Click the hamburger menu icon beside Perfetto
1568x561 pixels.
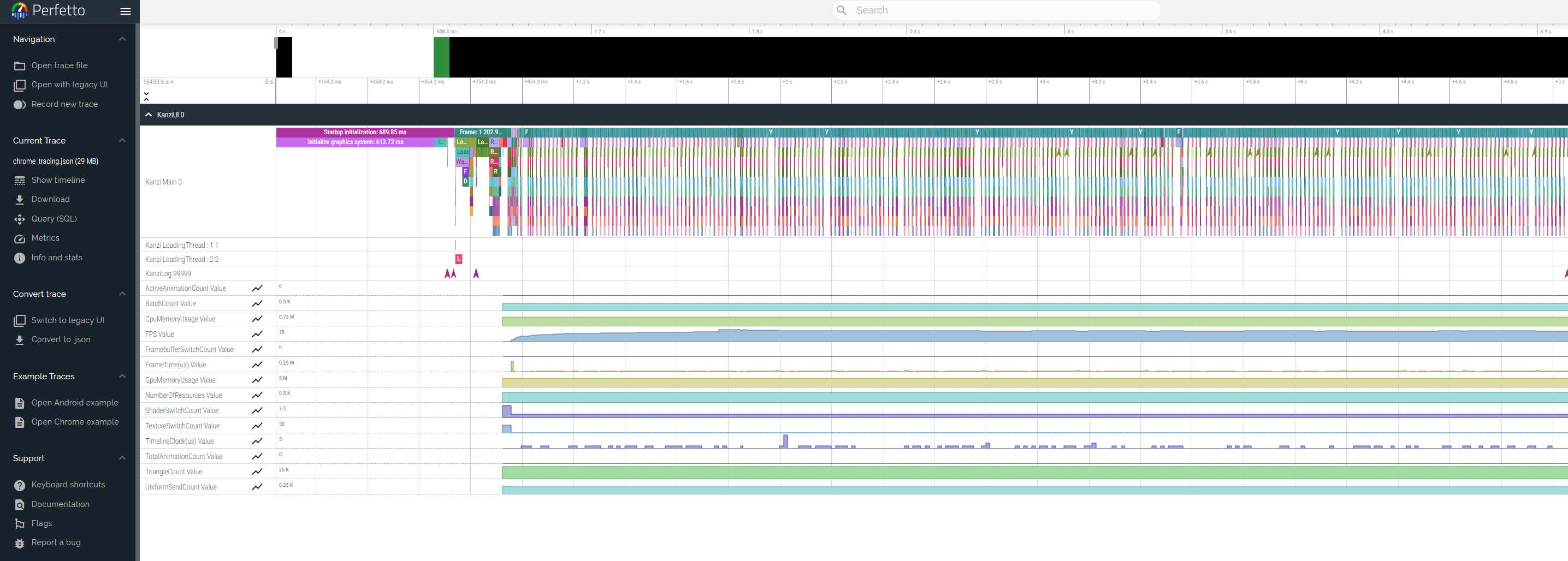coord(126,11)
